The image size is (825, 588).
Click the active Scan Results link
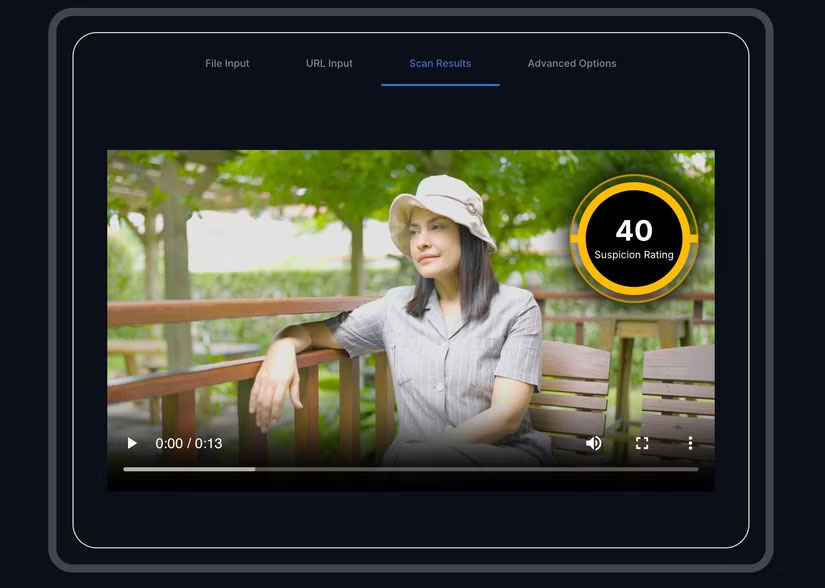click(440, 63)
